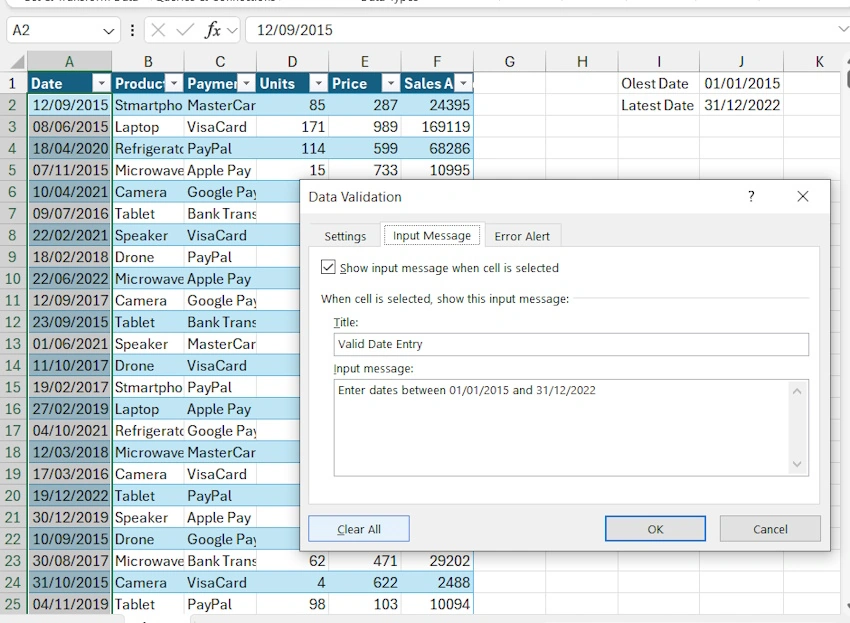Click sales amount cell 29202
Viewport: 850px width, 623px height.
pos(437,561)
